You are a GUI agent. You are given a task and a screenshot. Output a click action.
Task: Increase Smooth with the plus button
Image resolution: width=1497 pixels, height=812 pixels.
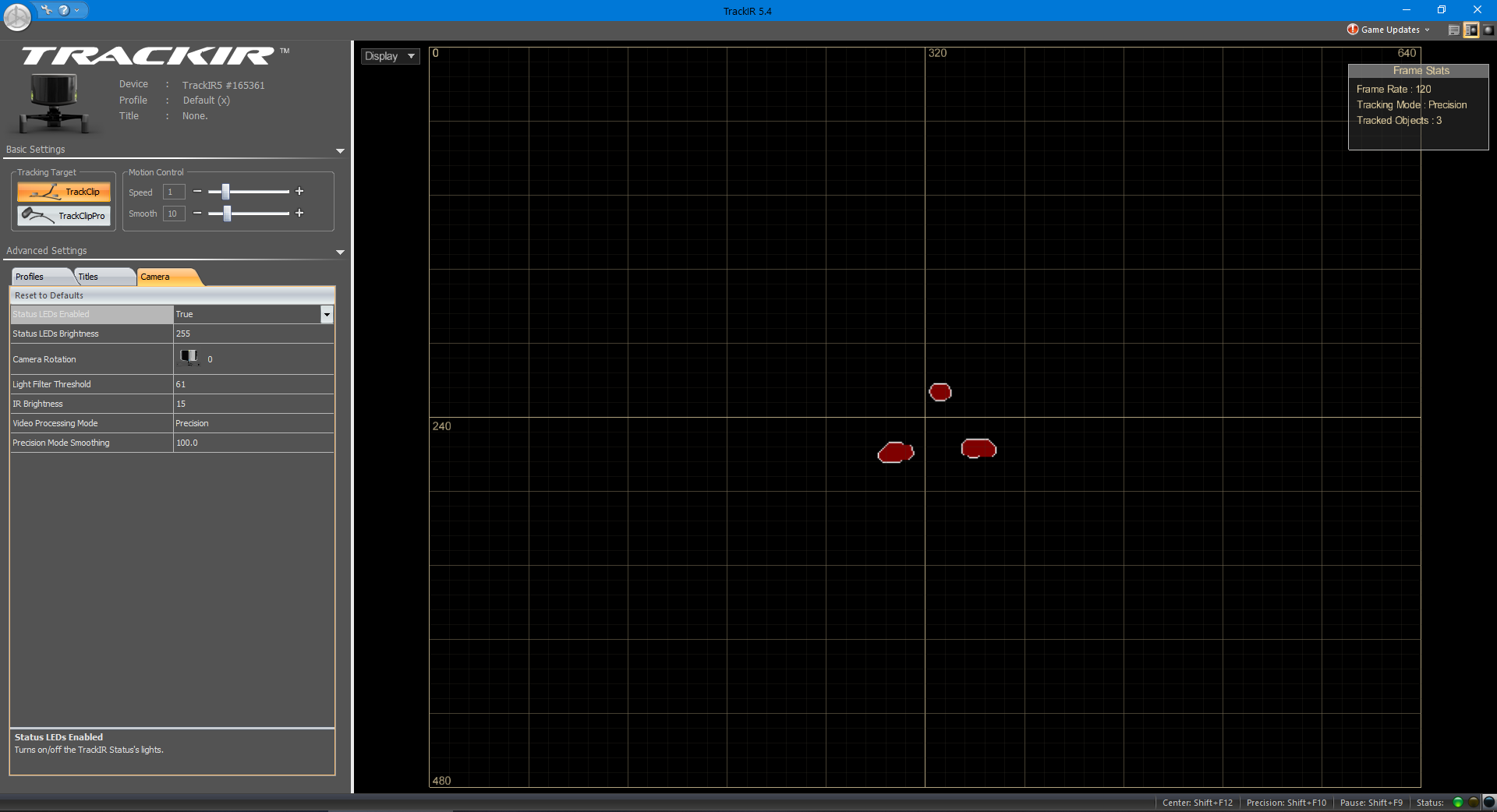(299, 214)
